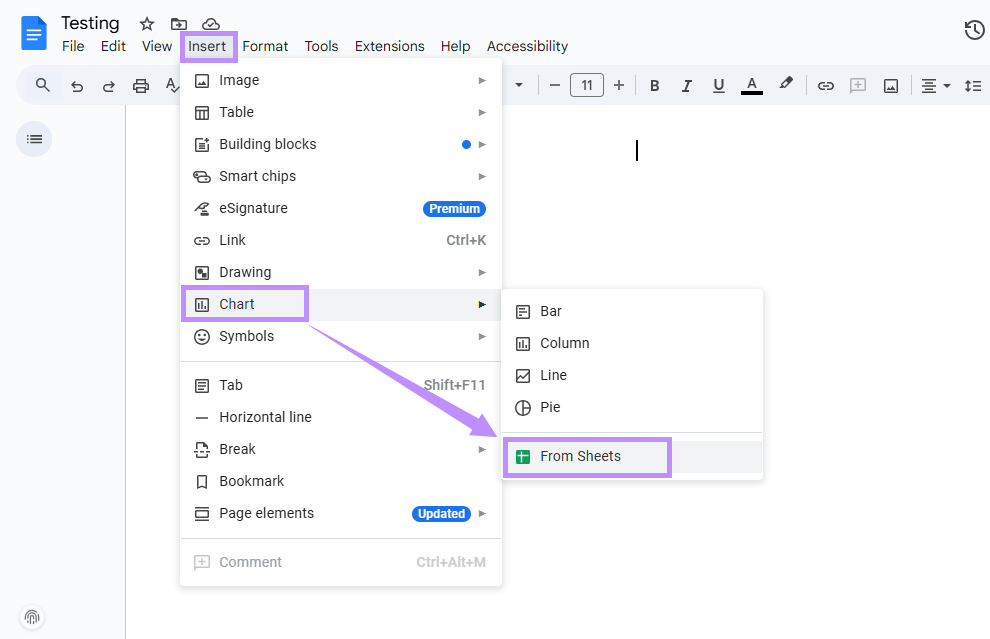Image resolution: width=990 pixels, height=639 pixels.
Task: Toggle underline formatting
Action: click(x=718, y=85)
